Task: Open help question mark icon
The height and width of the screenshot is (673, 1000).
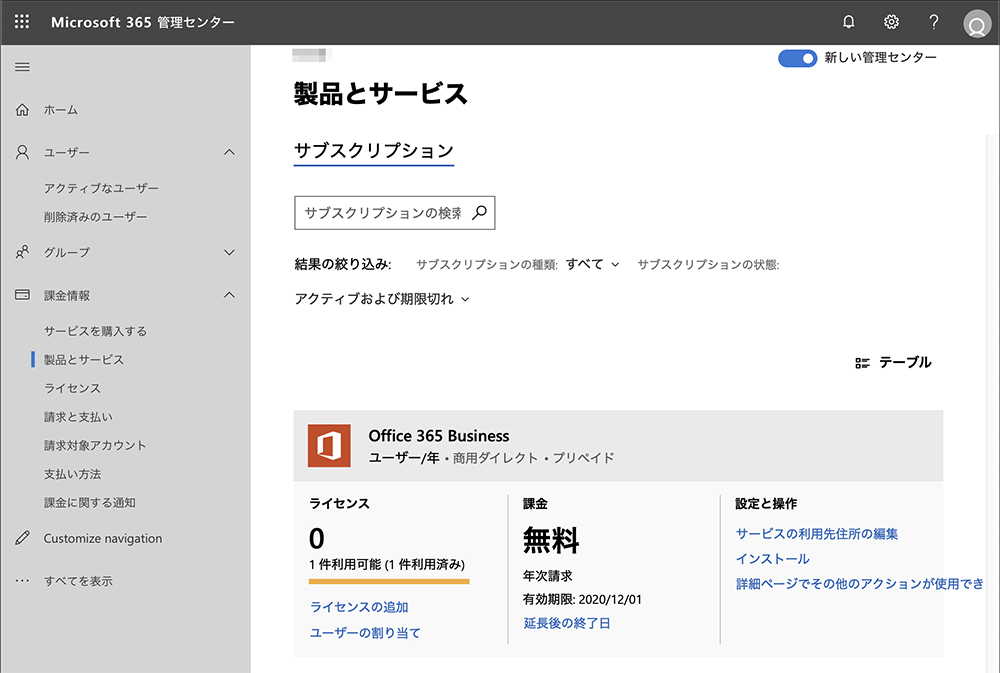Action: (x=934, y=22)
